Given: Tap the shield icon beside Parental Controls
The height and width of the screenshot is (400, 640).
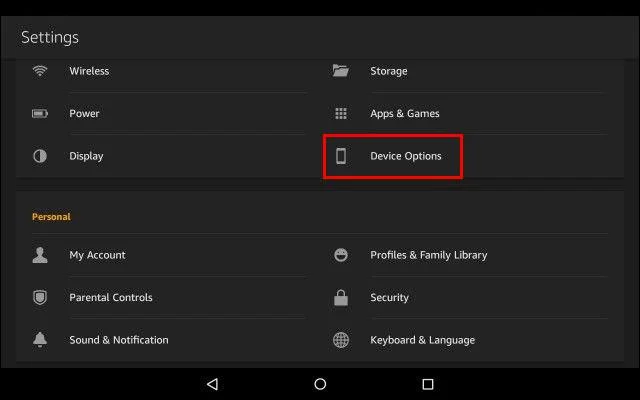Looking at the screenshot, I should tap(40, 298).
